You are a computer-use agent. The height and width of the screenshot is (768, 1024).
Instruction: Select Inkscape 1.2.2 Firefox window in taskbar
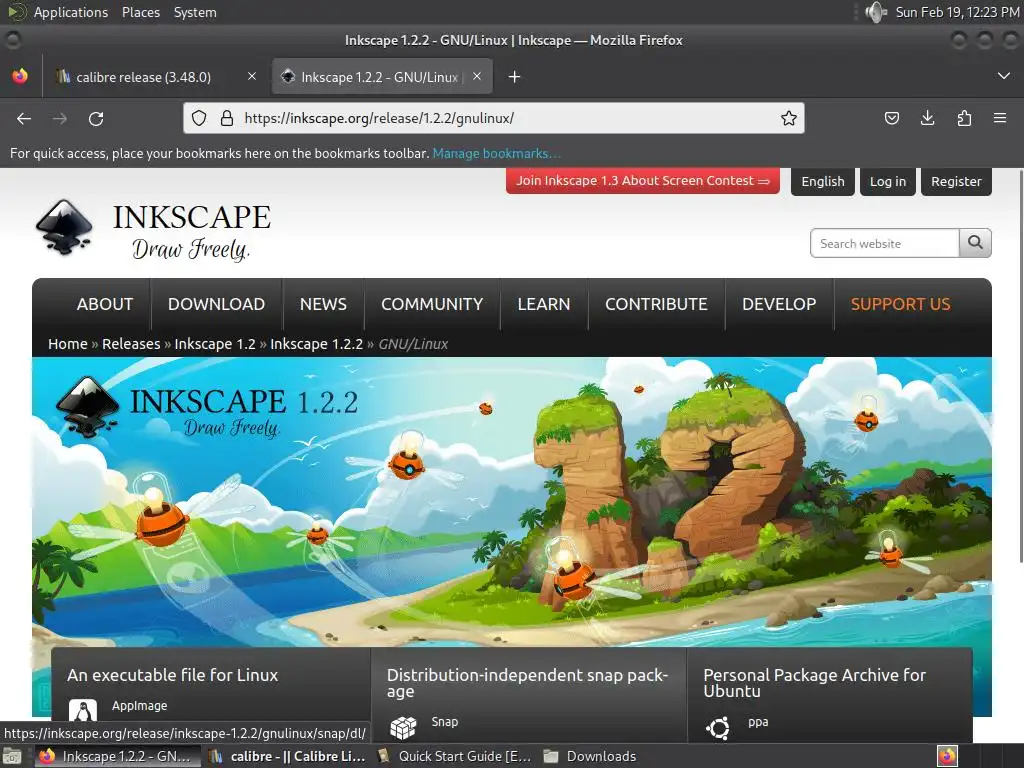(116, 756)
